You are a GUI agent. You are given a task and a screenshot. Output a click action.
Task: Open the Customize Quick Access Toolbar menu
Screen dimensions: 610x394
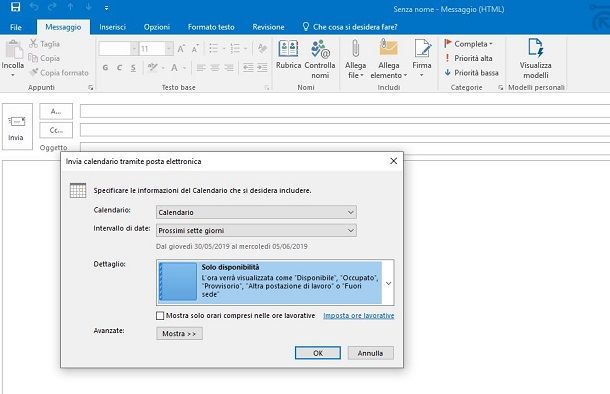tap(106, 7)
